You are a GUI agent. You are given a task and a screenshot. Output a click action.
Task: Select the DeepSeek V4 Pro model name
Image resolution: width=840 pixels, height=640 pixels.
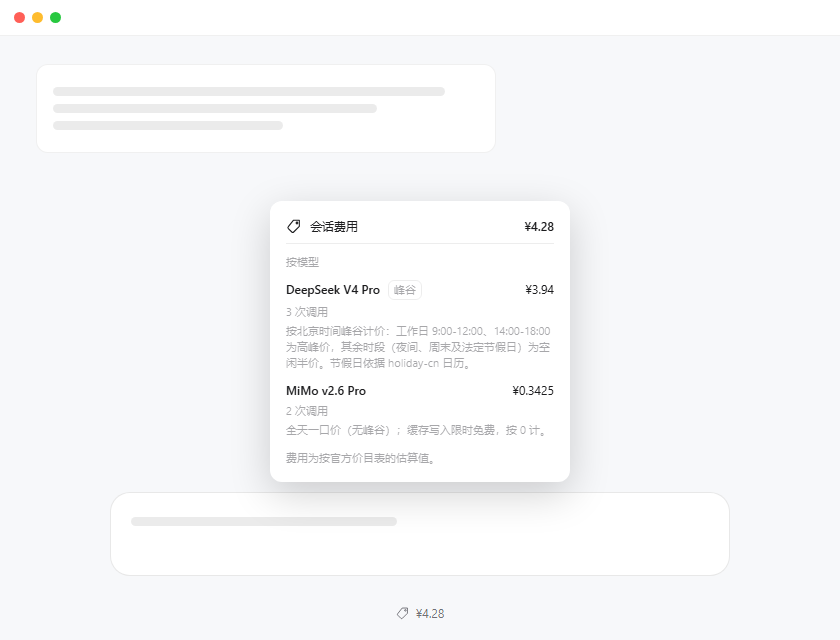[x=333, y=290]
